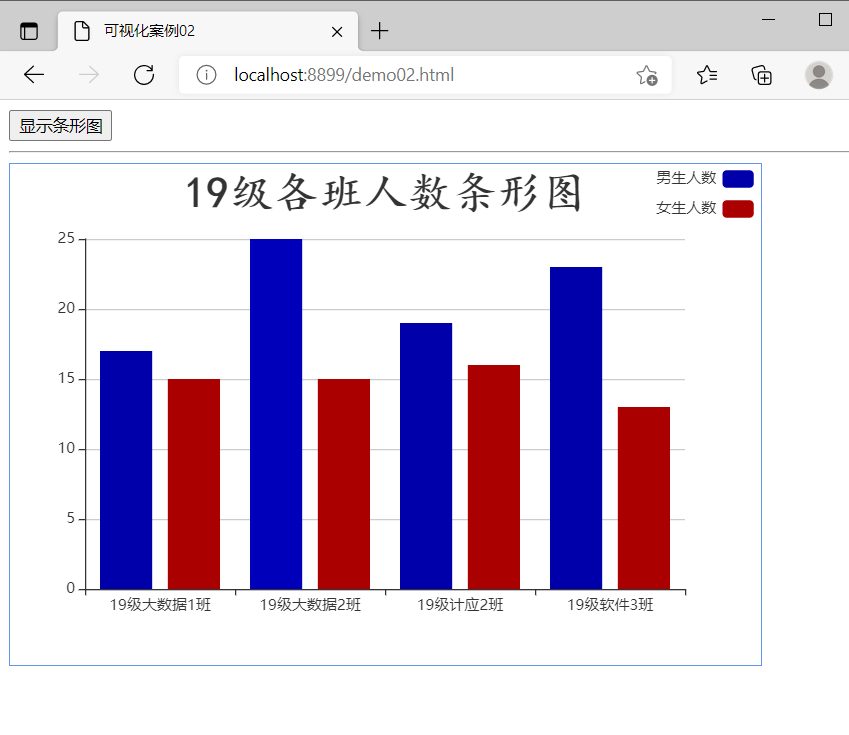Click the back navigation arrow
This screenshot has width=849, height=735.
pos(33,74)
